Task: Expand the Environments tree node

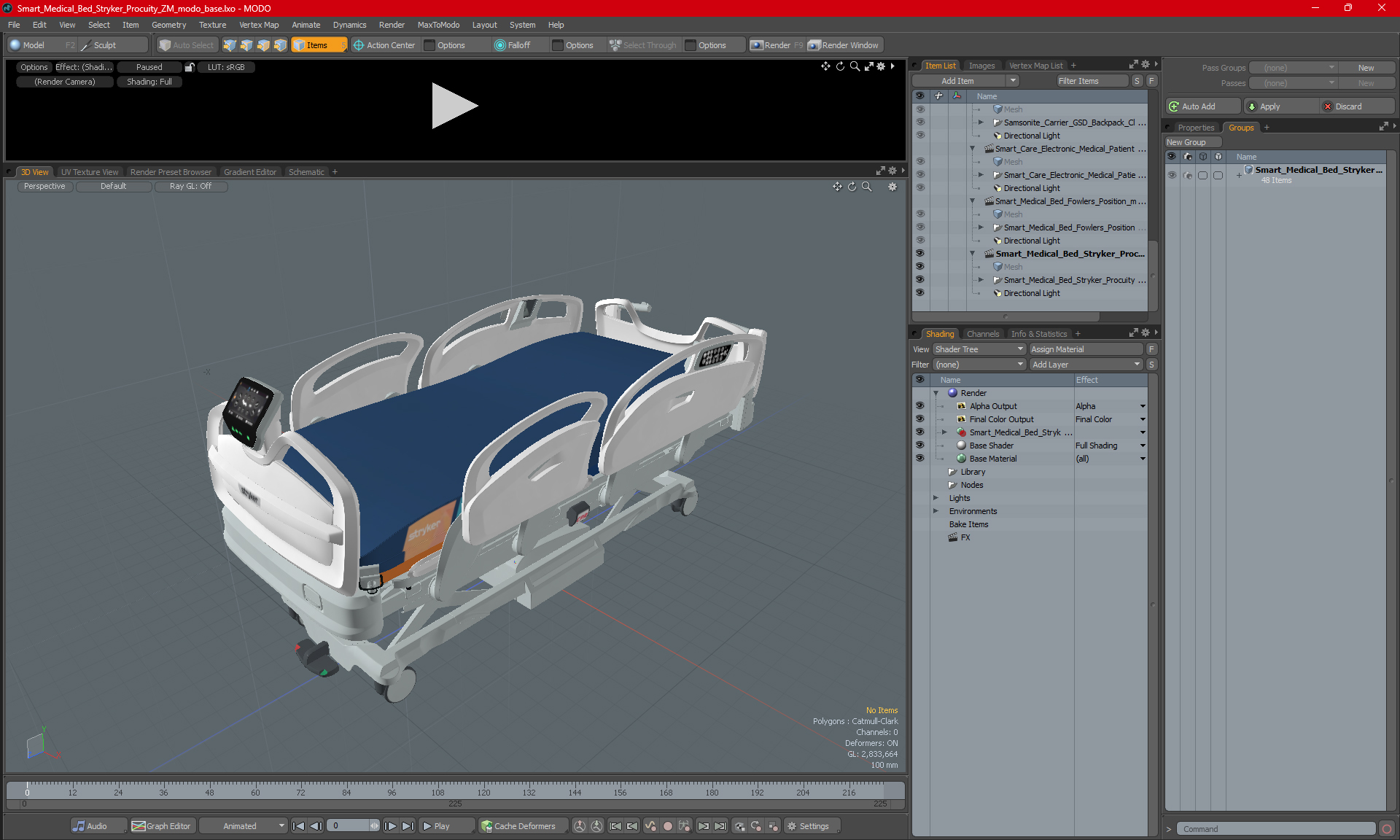Action: click(x=936, y=511)
